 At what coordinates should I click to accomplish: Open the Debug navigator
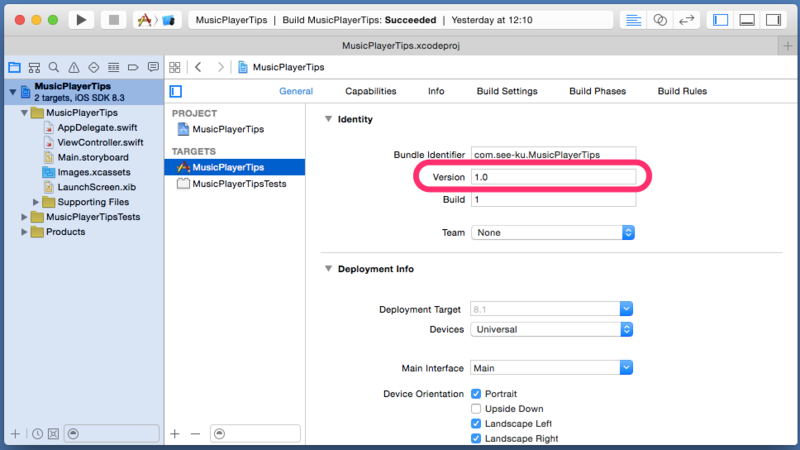pos(113,67)
